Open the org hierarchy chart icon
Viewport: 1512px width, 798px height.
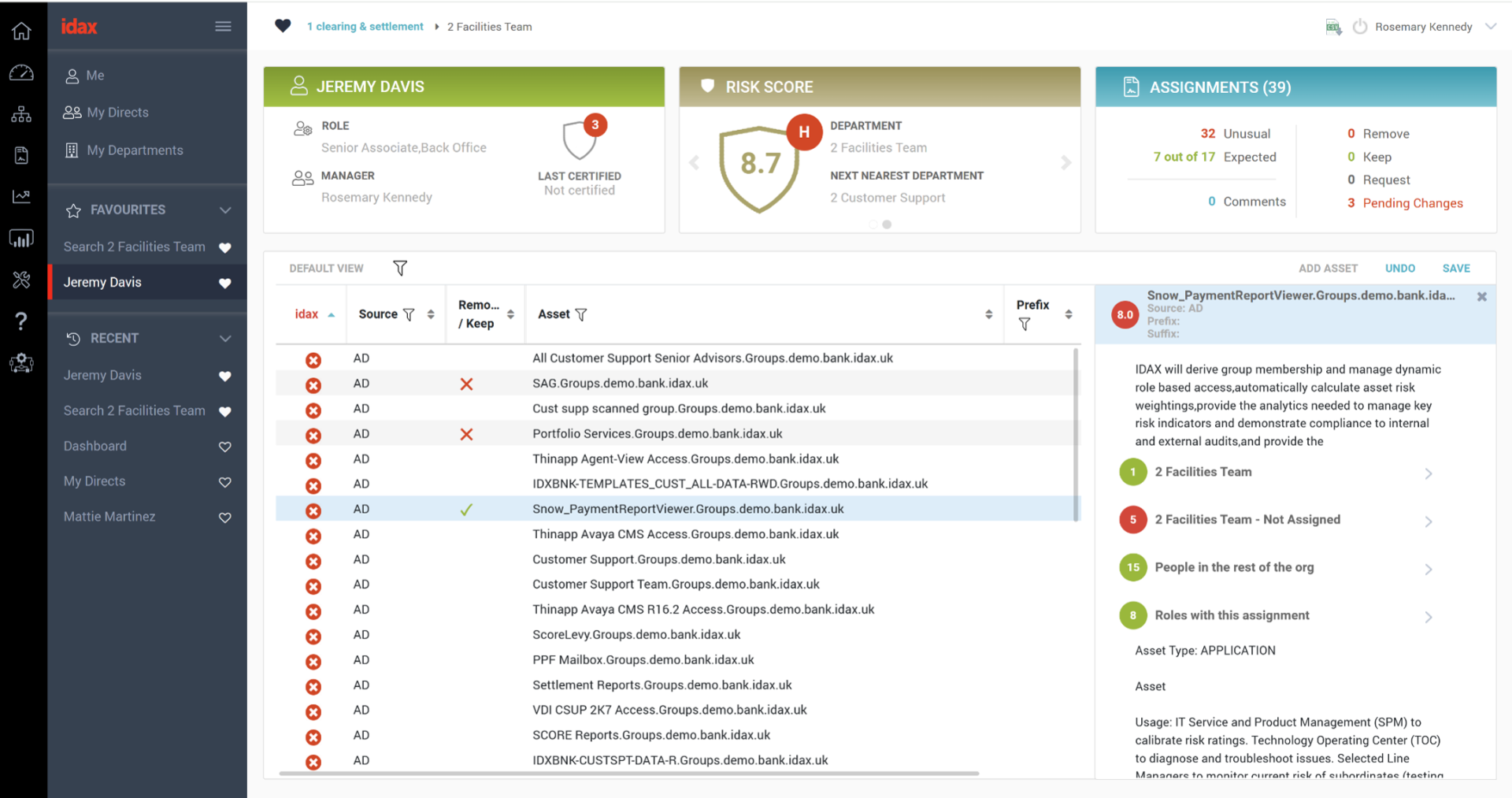pos(21,115)
